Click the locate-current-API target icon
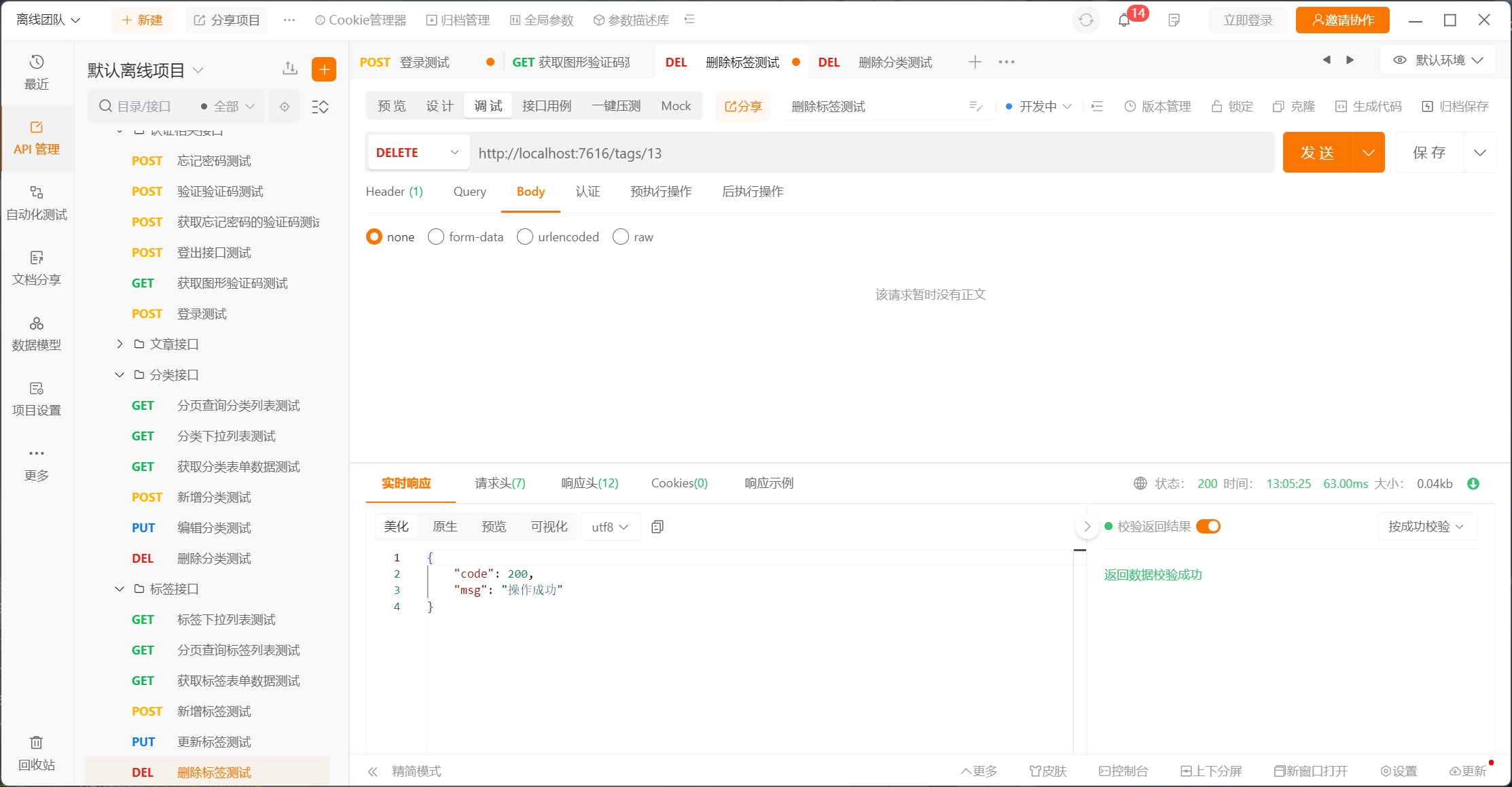1512x787 pixels. [285, 107]
